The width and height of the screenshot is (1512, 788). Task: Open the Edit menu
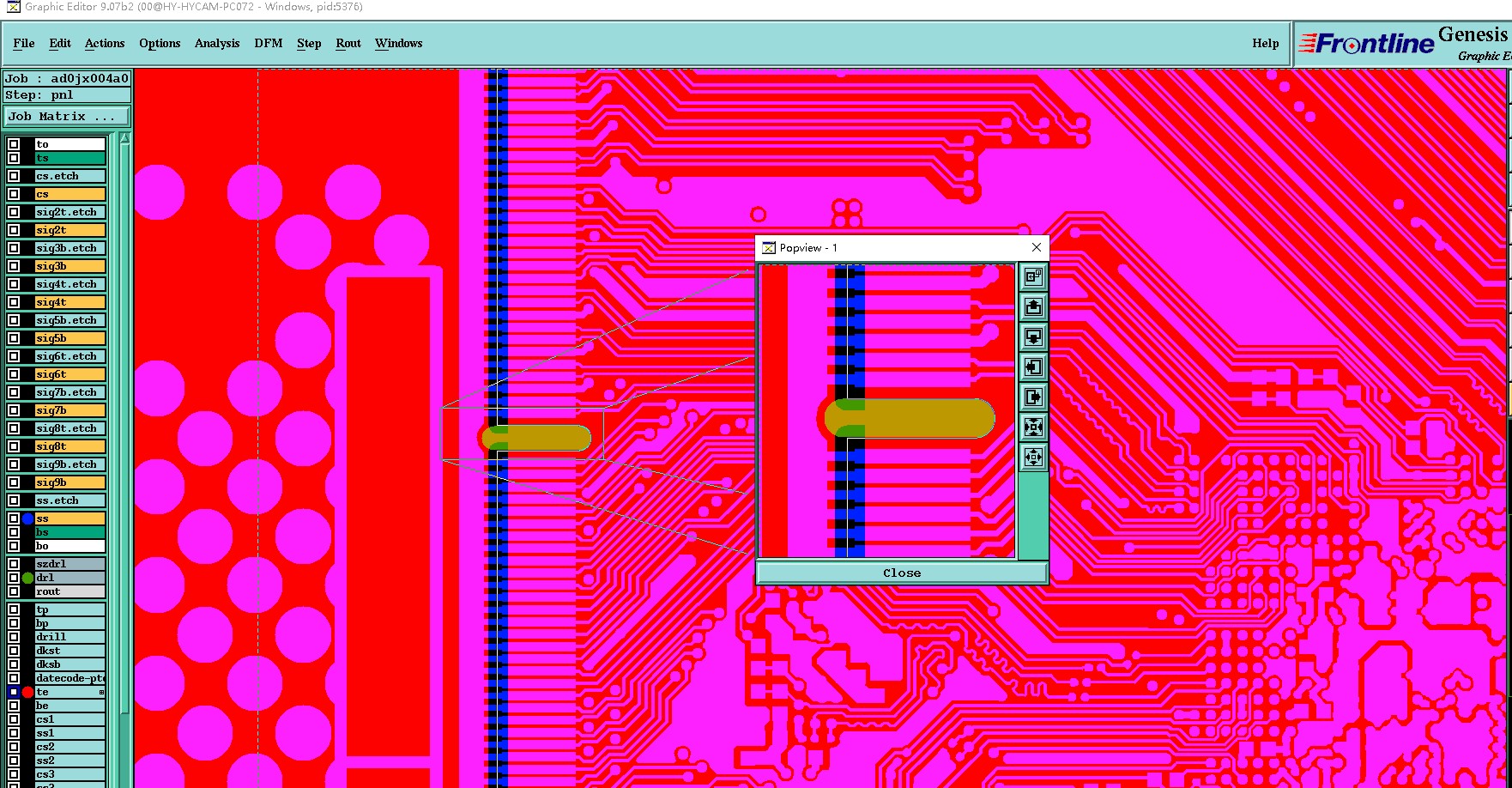pos(60,43)
